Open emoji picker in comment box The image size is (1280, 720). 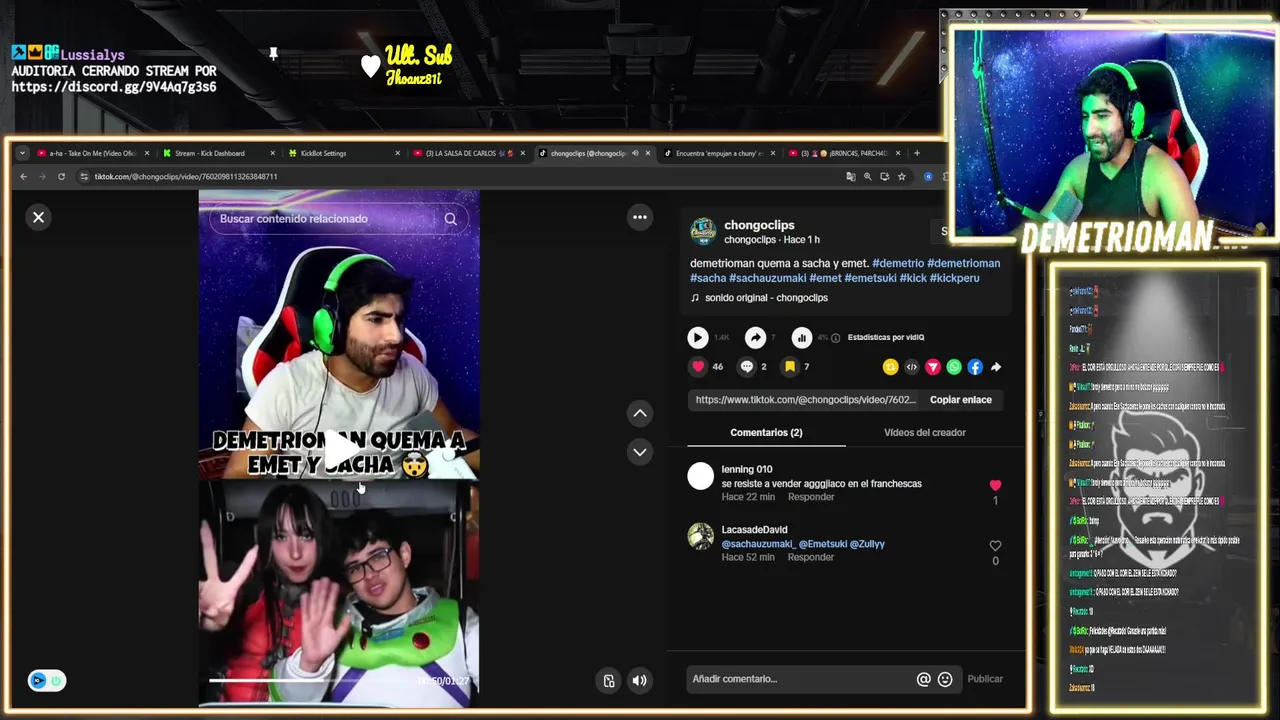tap(945, 679)
